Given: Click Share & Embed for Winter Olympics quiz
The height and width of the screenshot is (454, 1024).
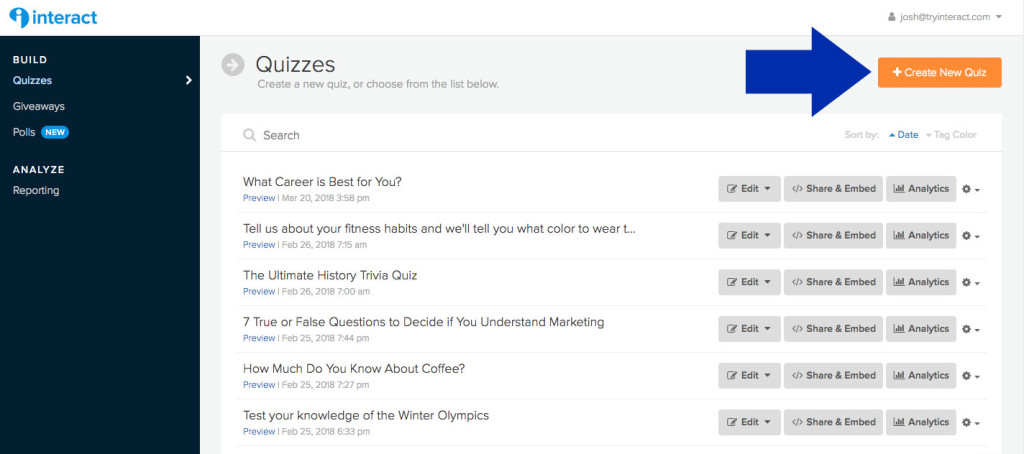Looking at the screenshot, I should (x=833, y=422).
